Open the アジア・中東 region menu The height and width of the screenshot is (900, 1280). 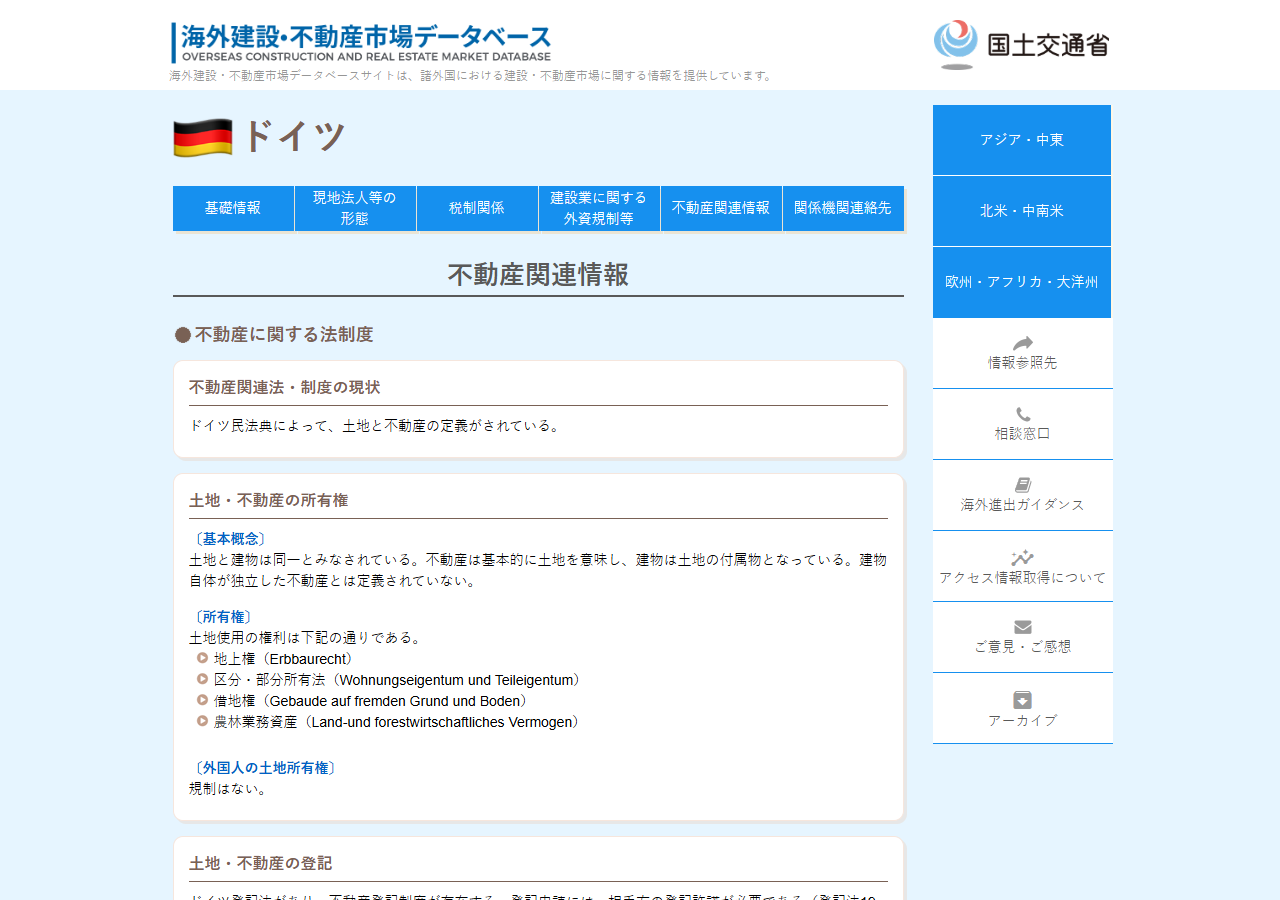coord(1022,140)
